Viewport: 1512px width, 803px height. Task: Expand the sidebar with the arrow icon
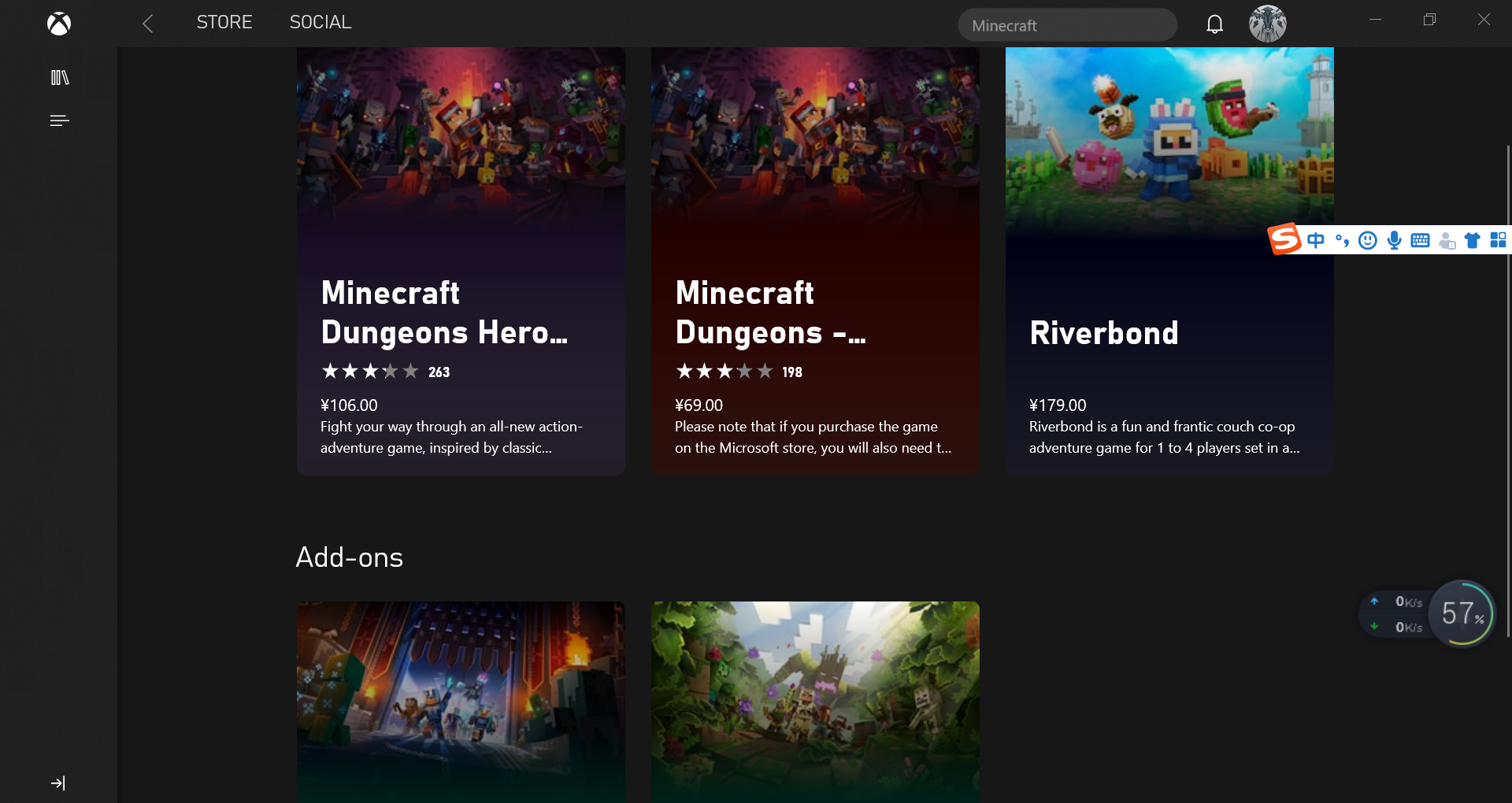58,783
